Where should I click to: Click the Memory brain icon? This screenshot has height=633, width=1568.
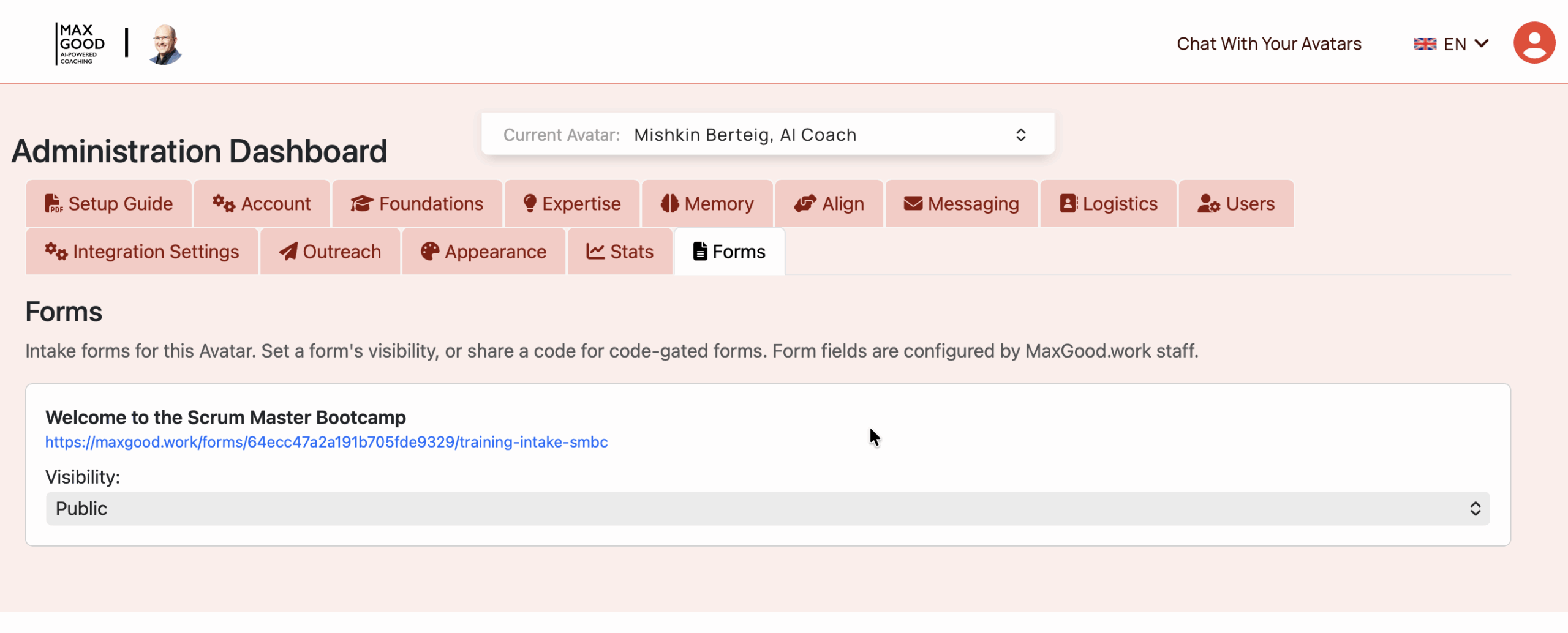(669, 203)
